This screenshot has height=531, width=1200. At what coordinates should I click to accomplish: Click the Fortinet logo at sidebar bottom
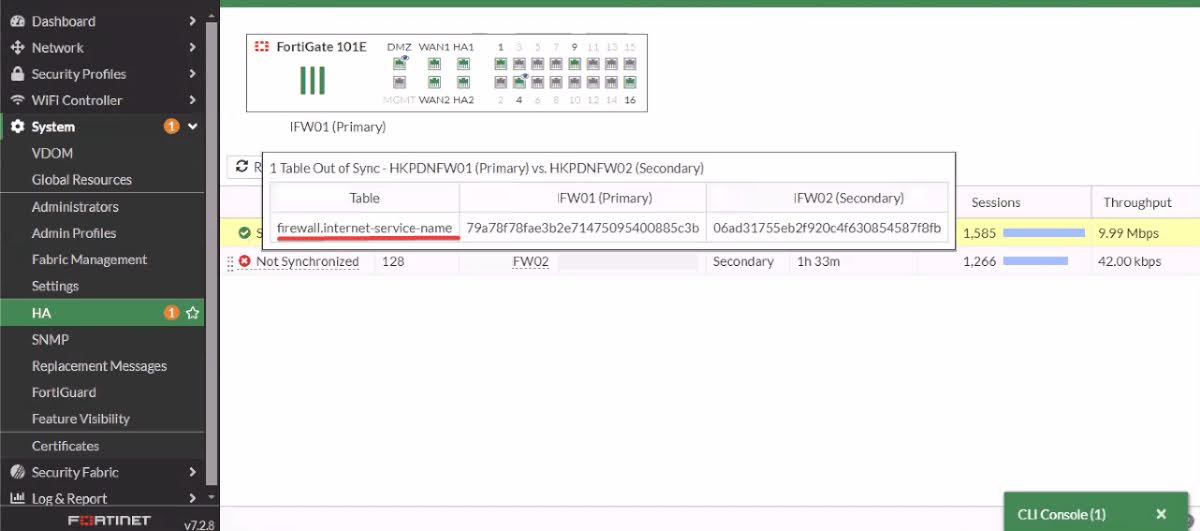[109, 521]
